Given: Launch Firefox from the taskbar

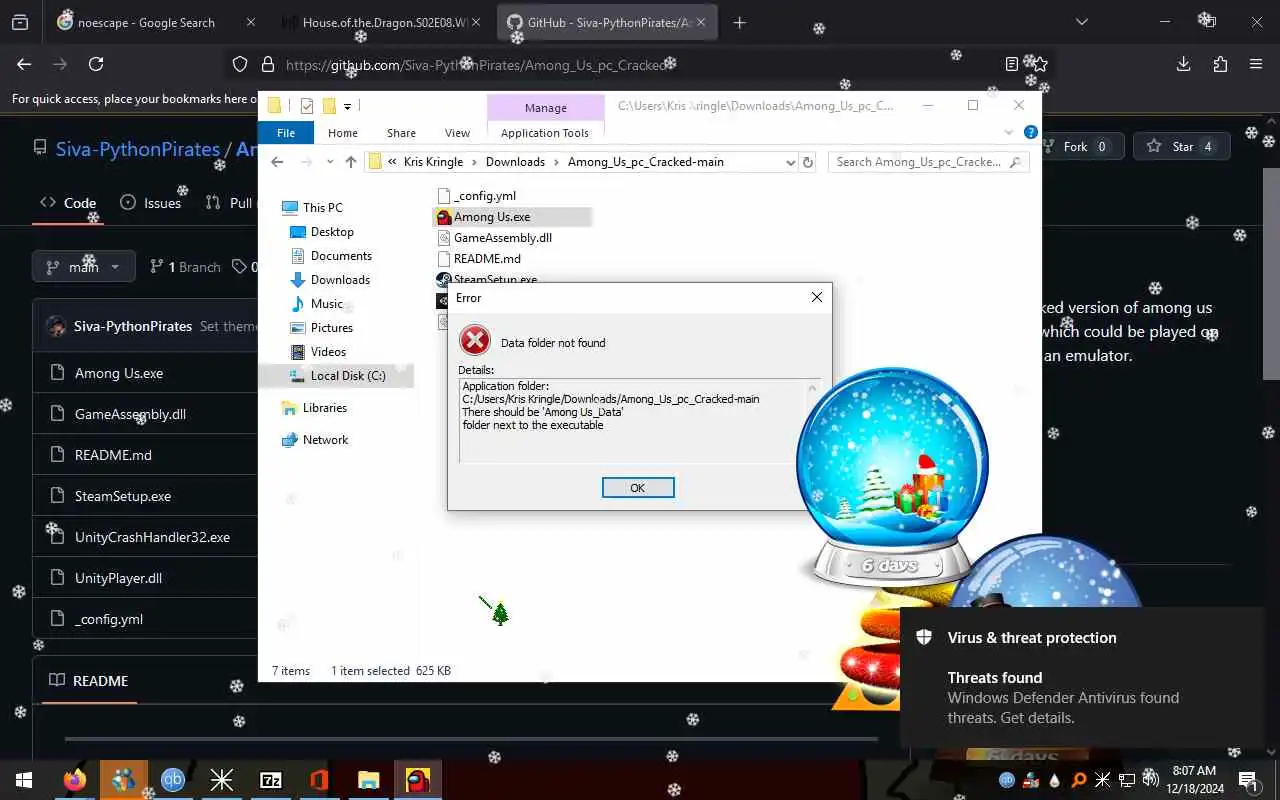Looking at the screenshot, I should (x=75, y=780).
